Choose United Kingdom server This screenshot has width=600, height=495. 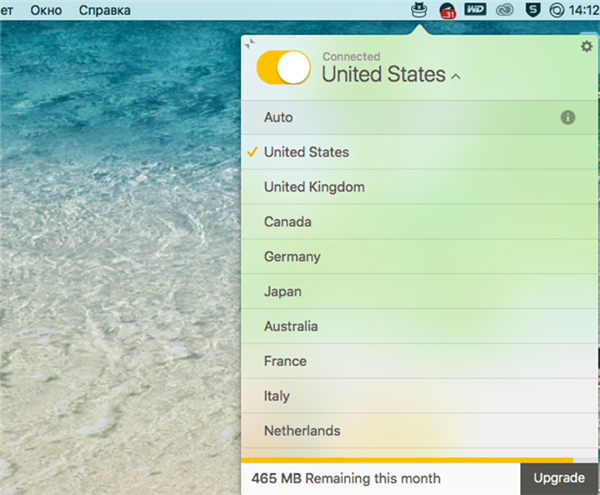(x=419, y=187)
